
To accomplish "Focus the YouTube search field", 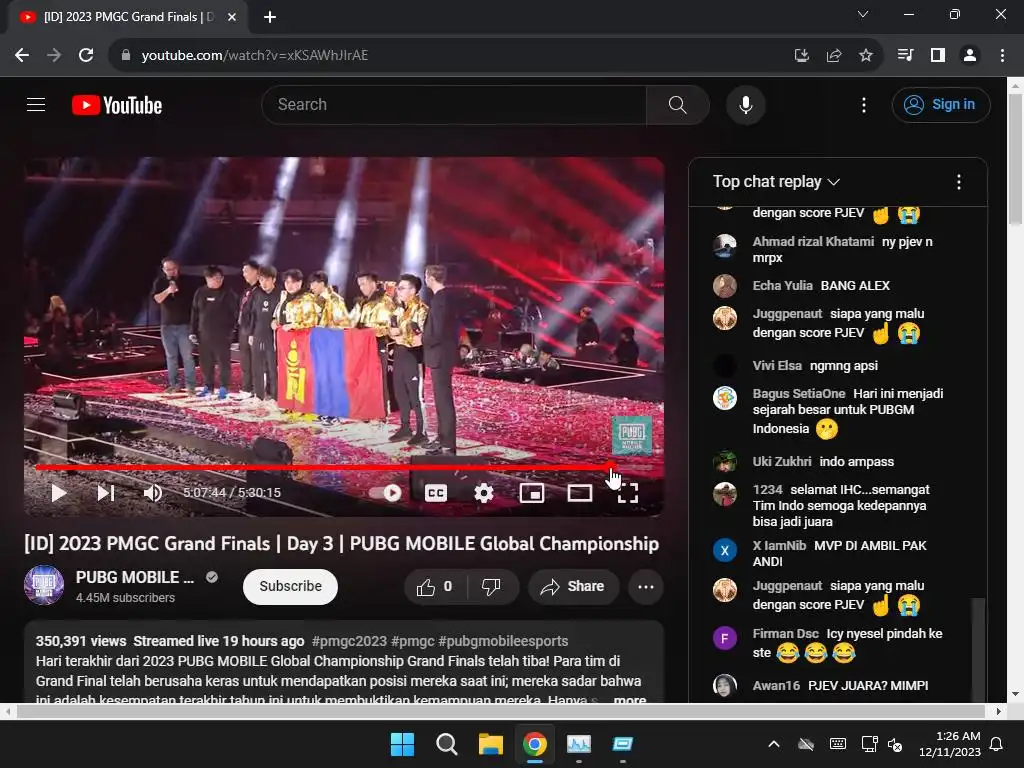I will pyautogui.click(x=454, y=104).
